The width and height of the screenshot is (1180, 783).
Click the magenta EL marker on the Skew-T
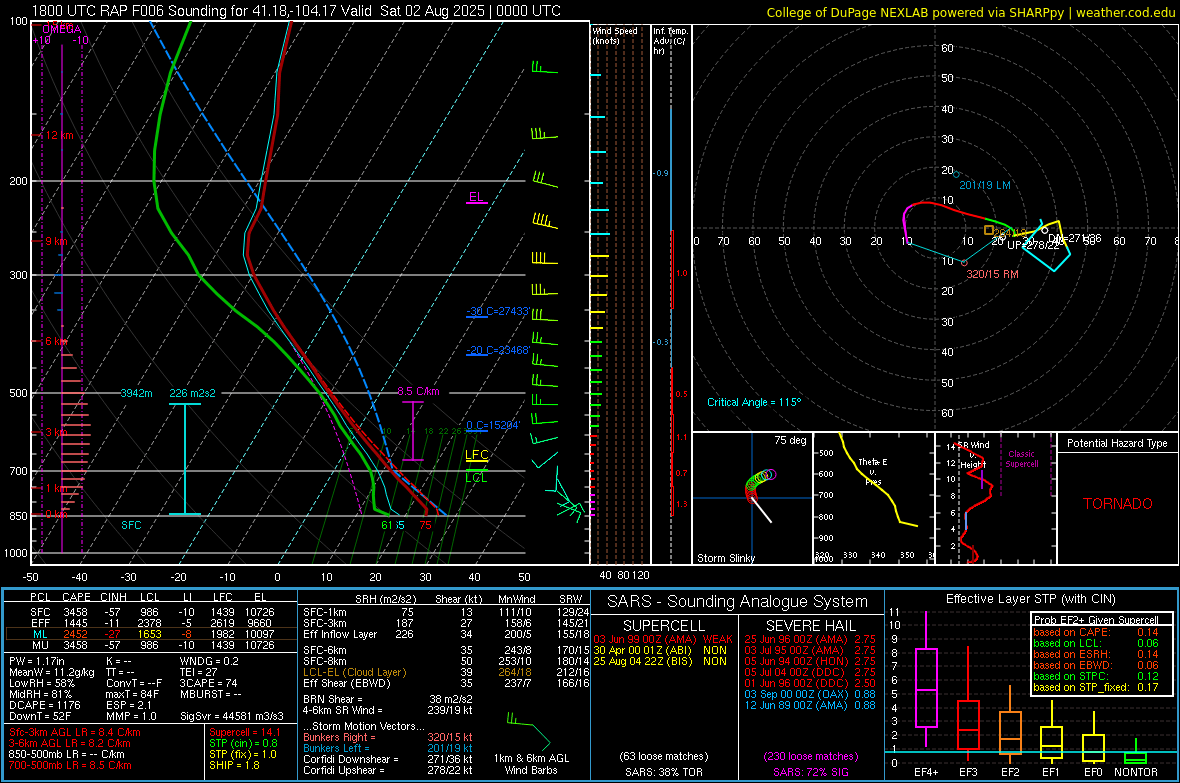point(476,197)
